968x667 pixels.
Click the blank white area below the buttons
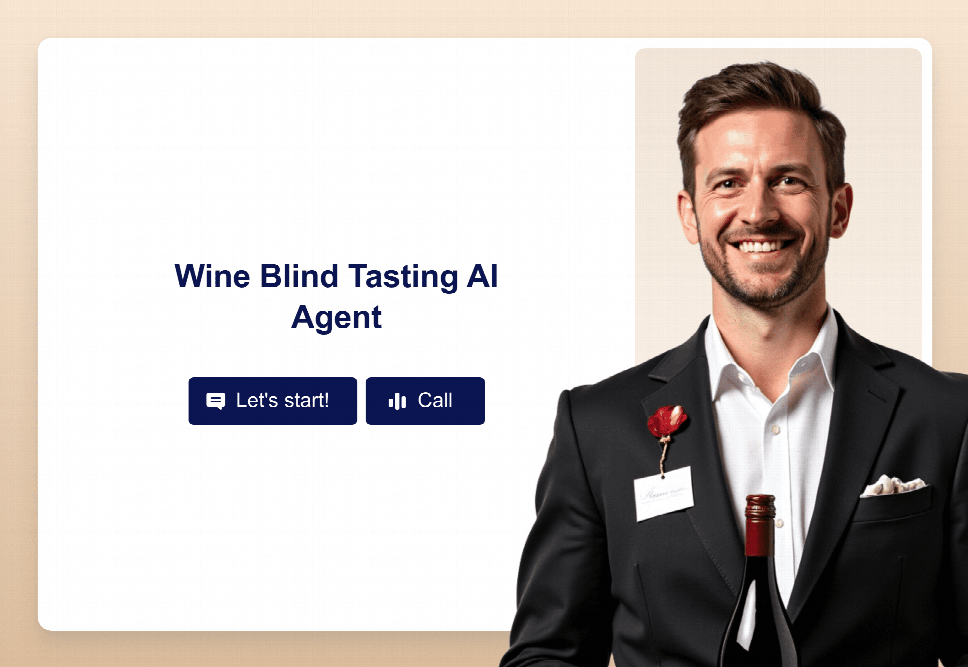[x=278, y=525]
